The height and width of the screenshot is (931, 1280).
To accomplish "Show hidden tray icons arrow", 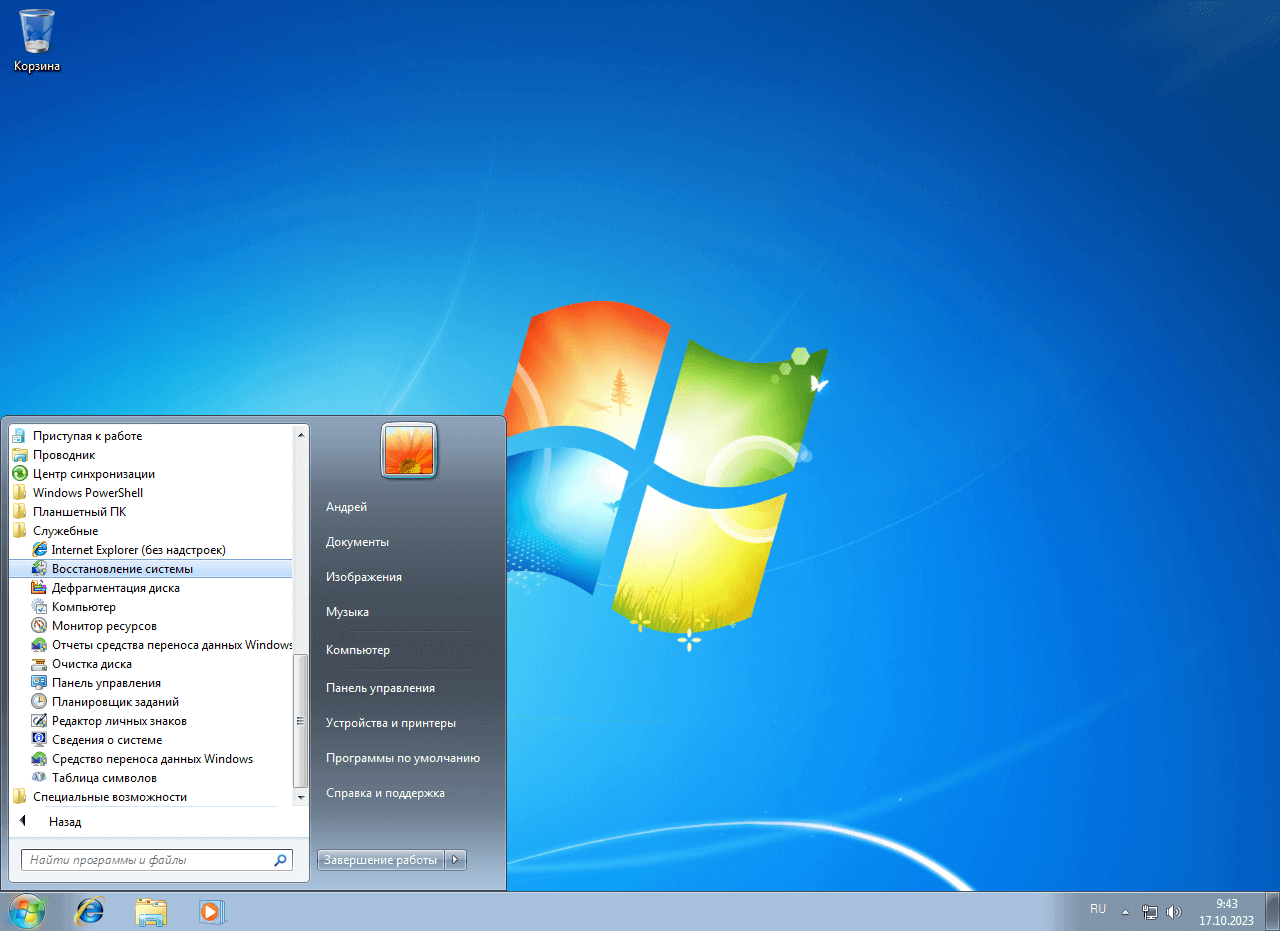I will [x=1125, y=912].
